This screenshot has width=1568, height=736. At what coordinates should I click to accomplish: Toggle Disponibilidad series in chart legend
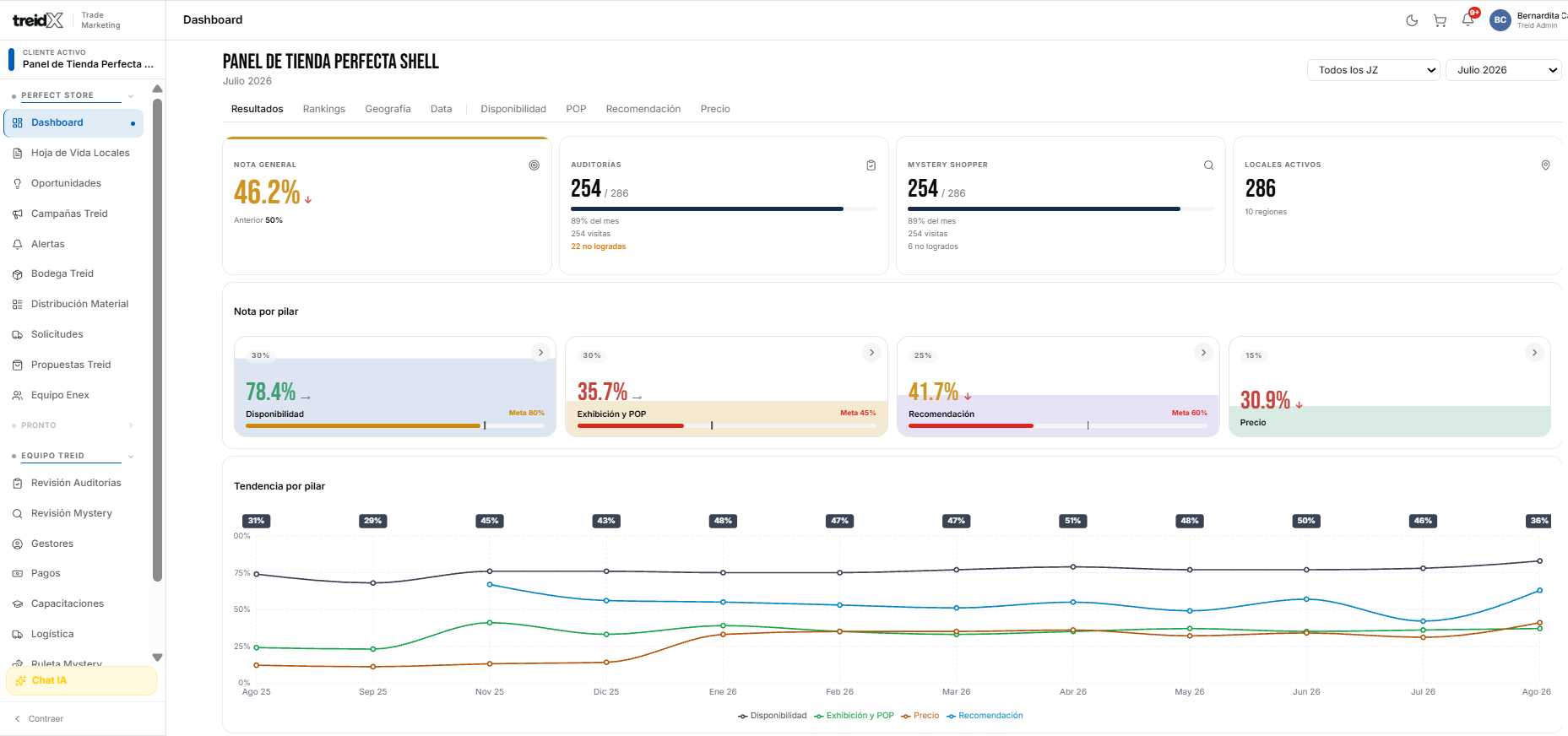[773, 716]
